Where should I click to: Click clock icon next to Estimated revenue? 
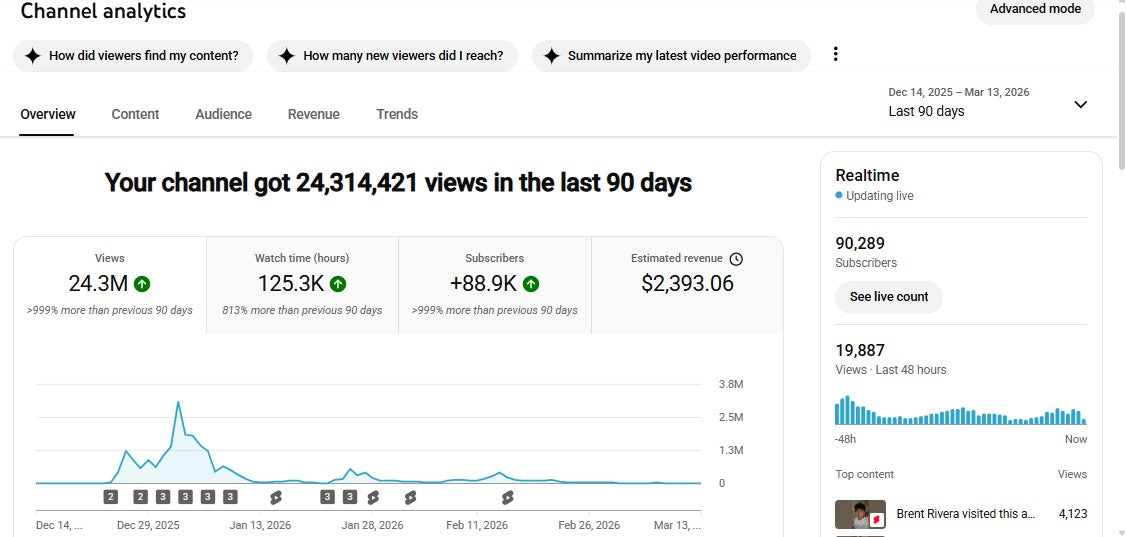coord(736,259)
